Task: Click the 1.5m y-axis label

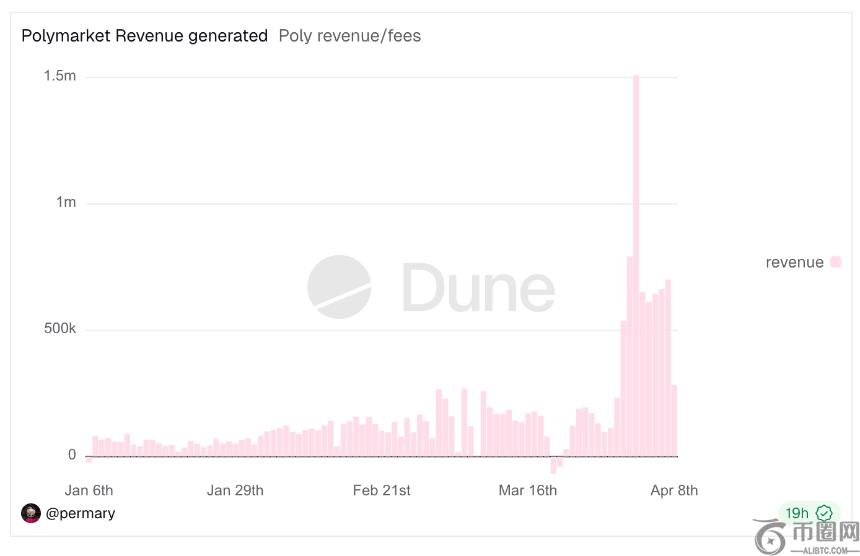Action: point(60,77)
